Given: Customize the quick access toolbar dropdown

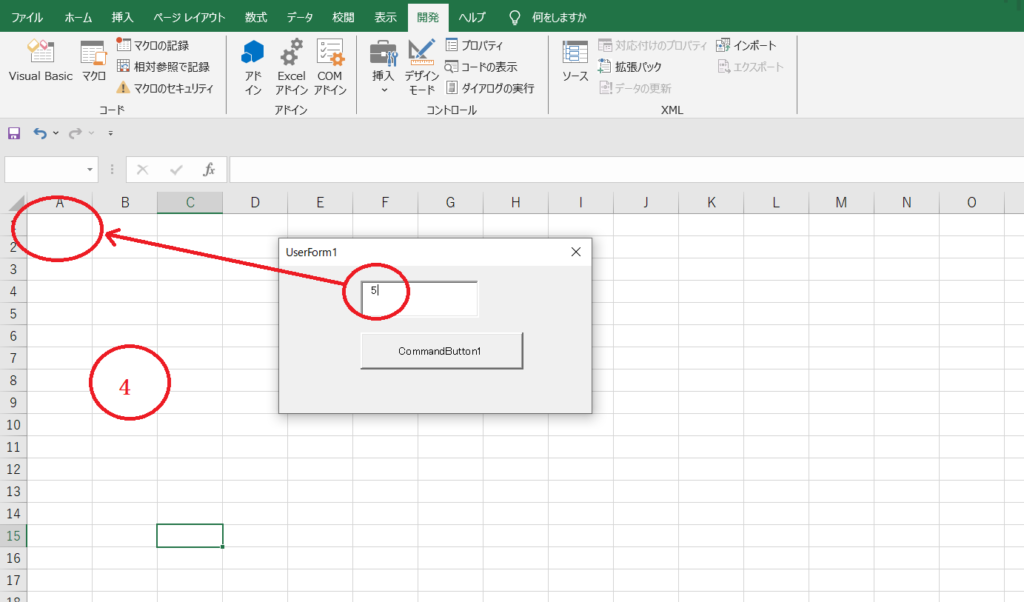Looking at the screenshot, I should point(110,133).
